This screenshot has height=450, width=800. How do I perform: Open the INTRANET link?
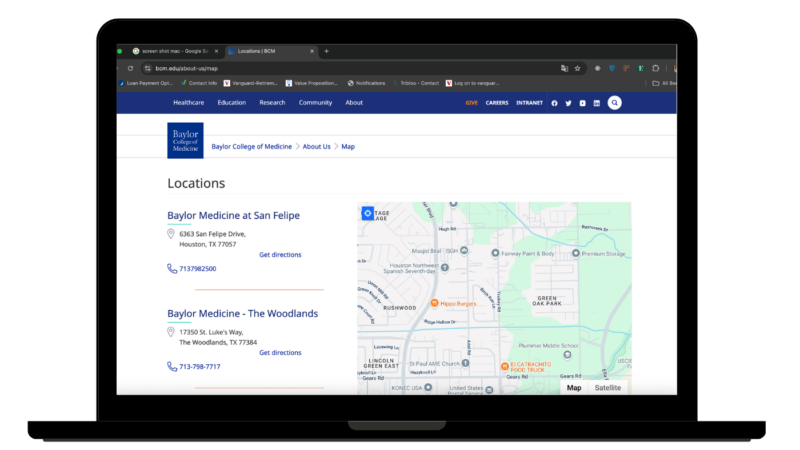(x=530, y=103)
